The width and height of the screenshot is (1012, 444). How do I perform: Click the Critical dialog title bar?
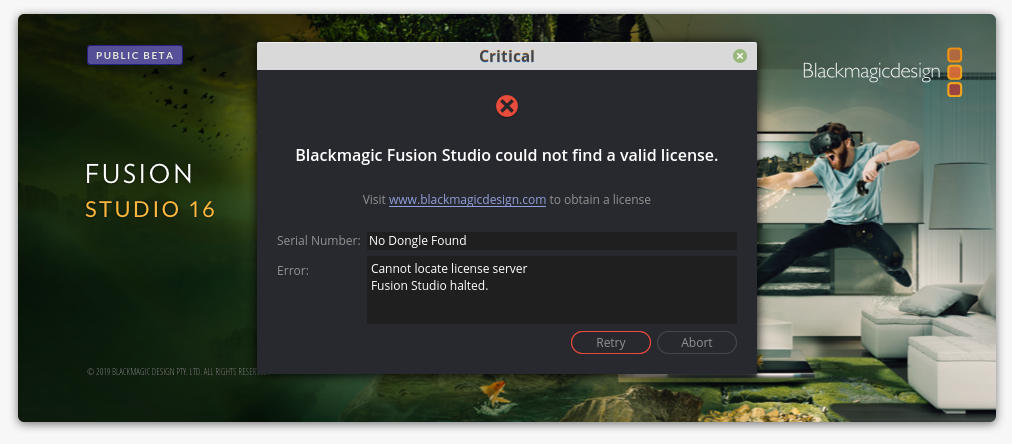pyautogui.click(x=507, y=56)
